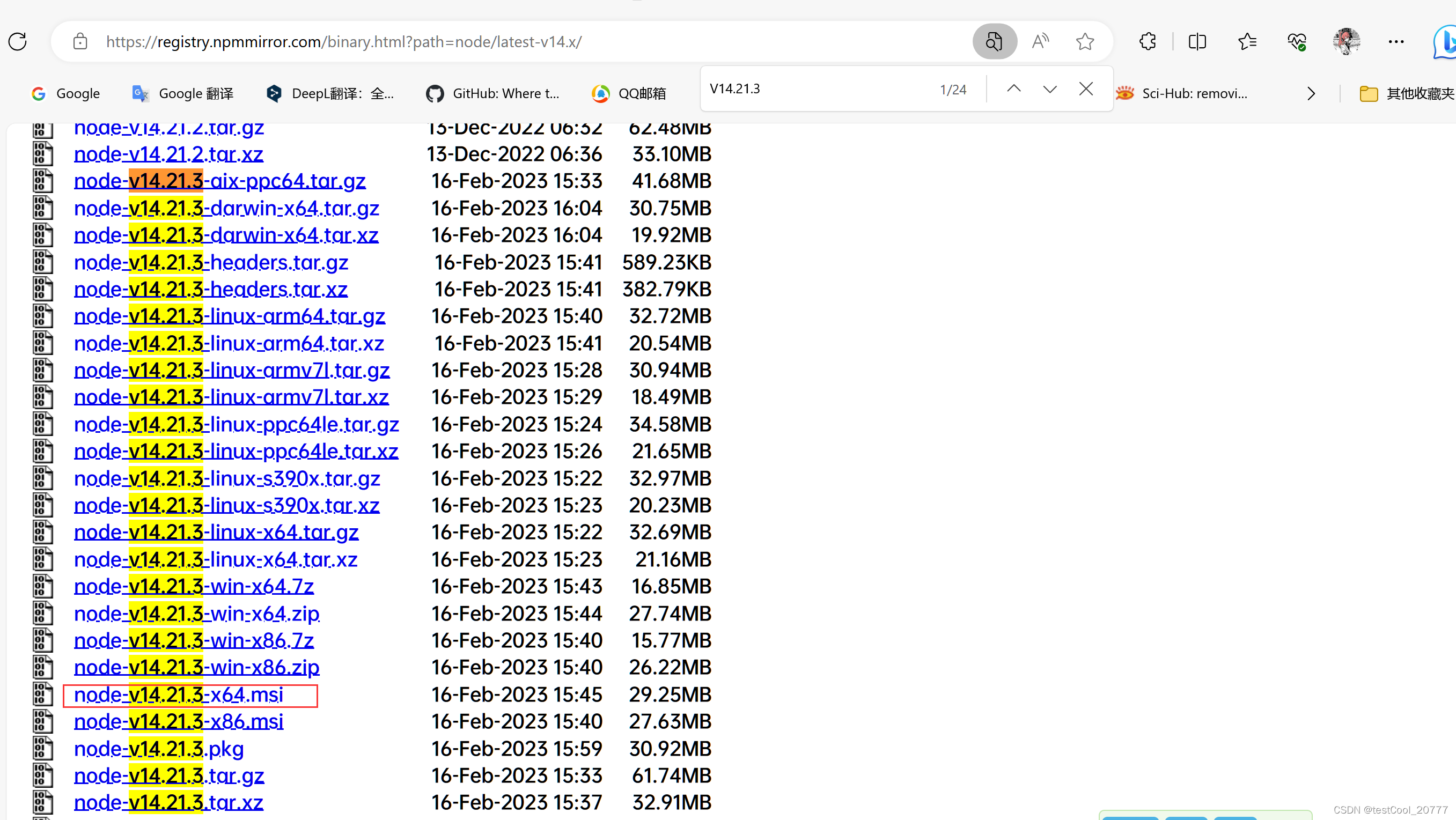Open Collections
Image resolution: width=1456 pixels, height=820 pixels.
pos(1247,41)
